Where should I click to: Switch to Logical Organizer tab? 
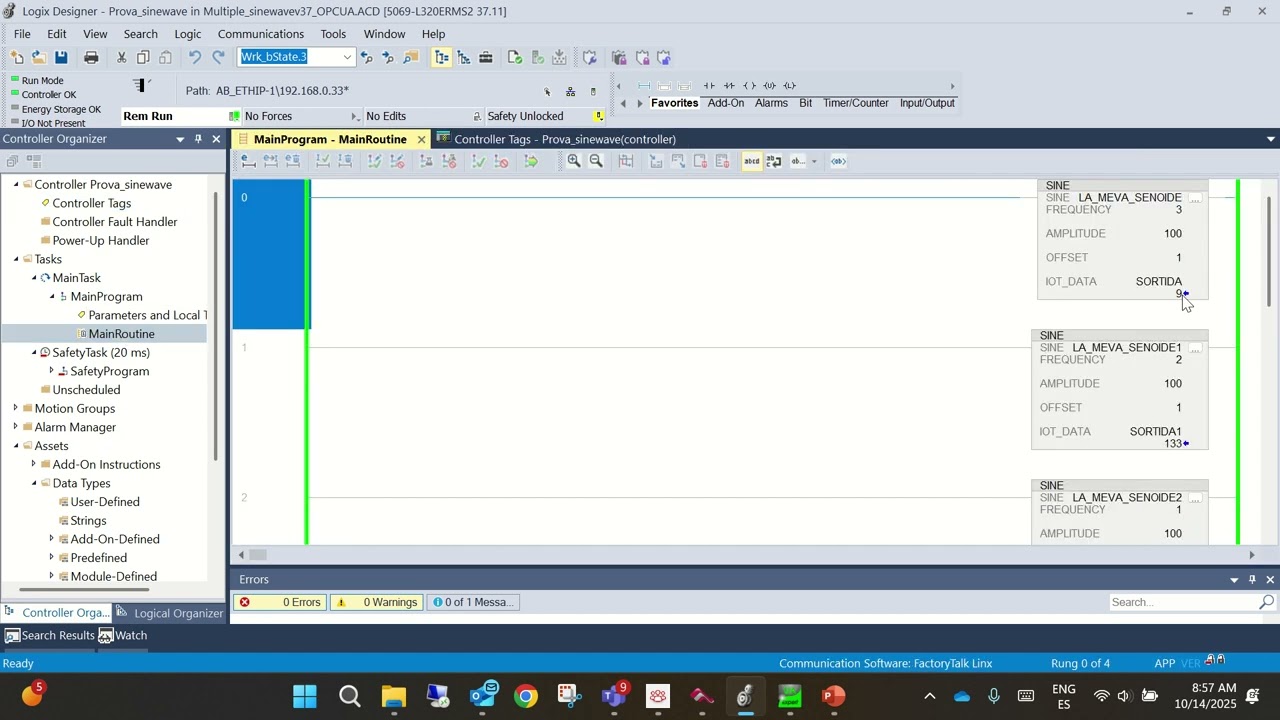click(170, 613)
